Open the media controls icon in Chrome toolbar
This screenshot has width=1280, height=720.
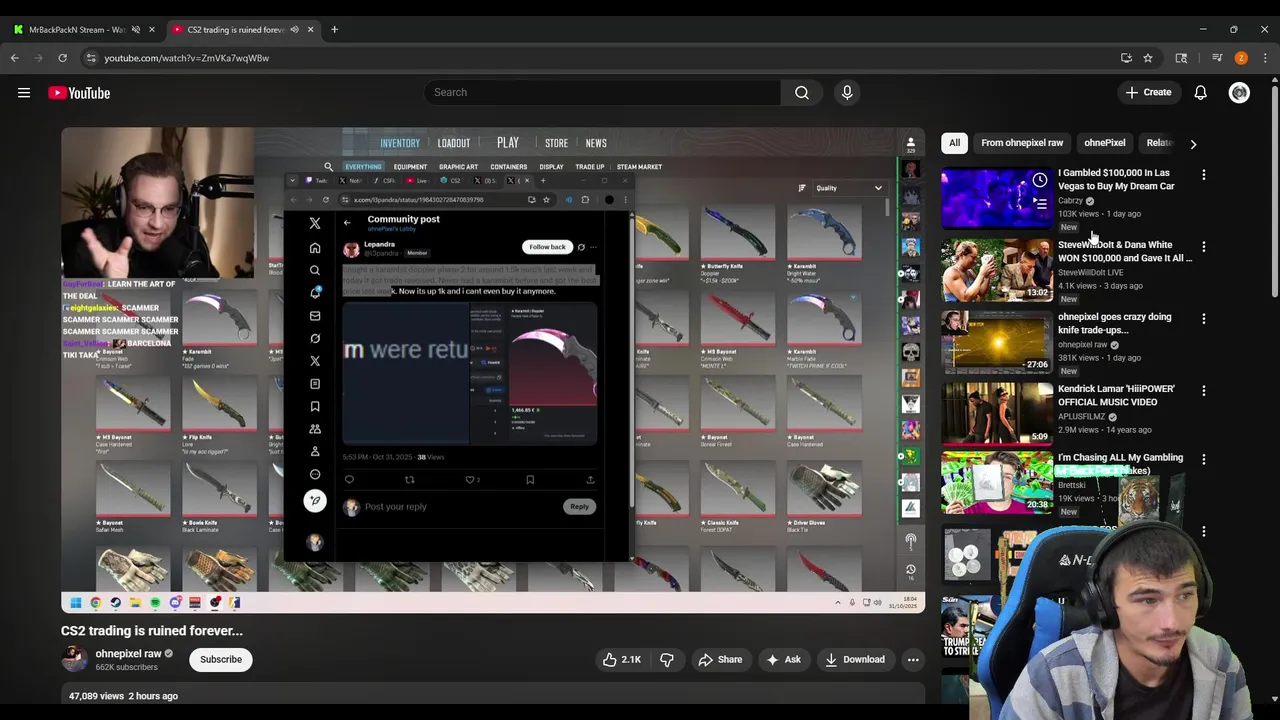click(1217, 58)
